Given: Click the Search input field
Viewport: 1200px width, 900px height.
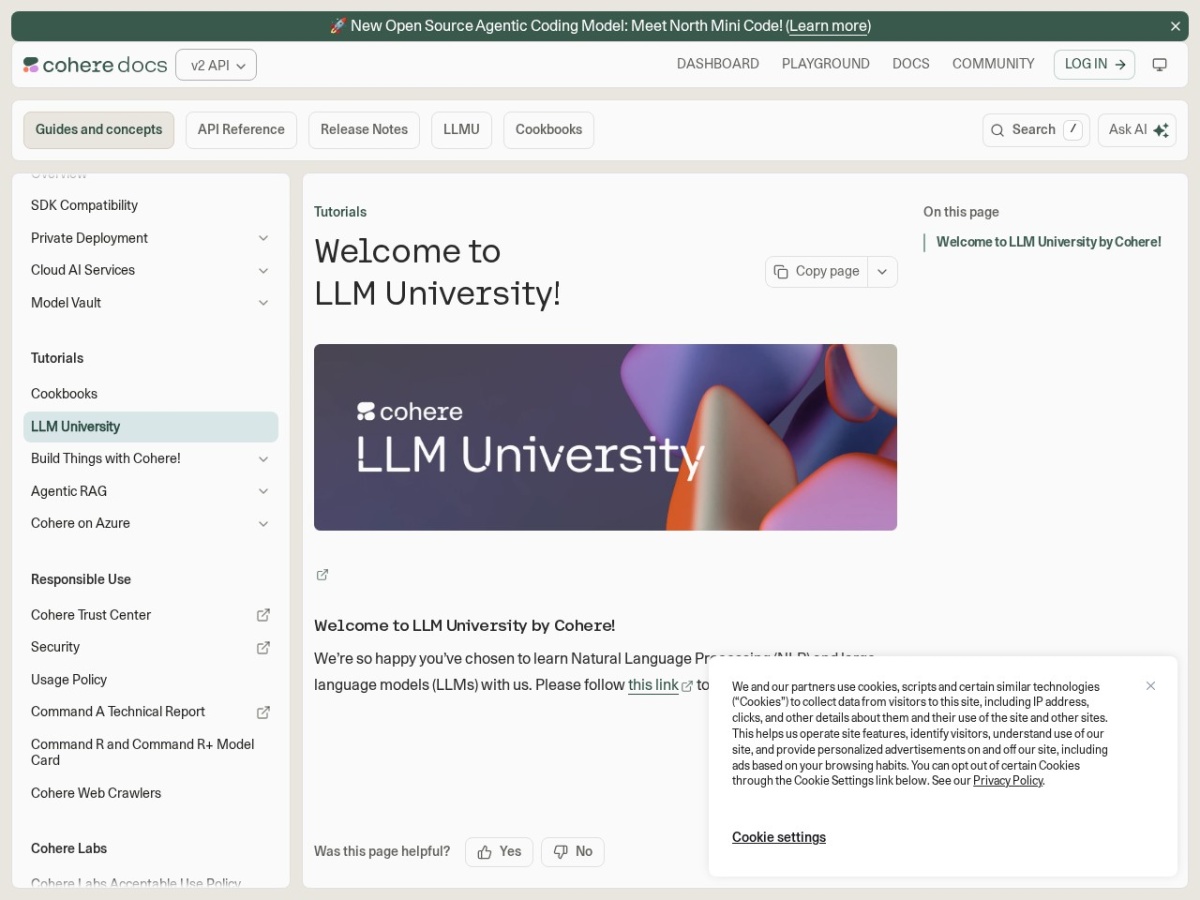Looking at the screenshot, I should coord(1036,130).
